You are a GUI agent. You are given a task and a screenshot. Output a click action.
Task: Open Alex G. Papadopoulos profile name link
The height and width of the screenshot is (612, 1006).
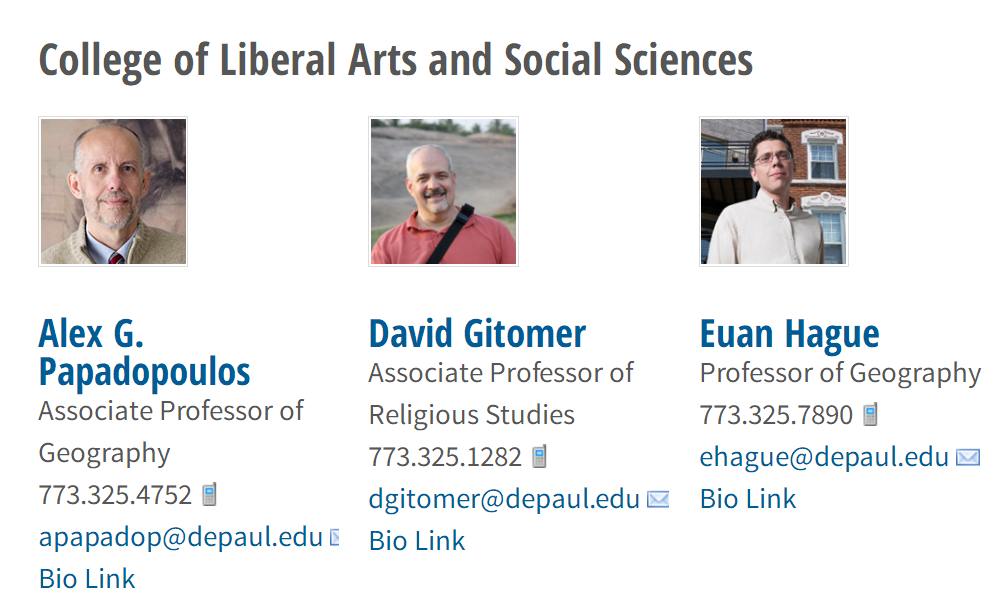pyautogui.click(x=144, y=352)
